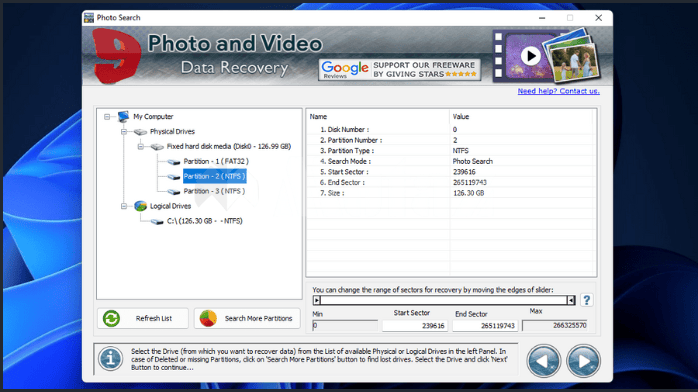
Task: Click the sector range slider track
Action: coord(443,300)
